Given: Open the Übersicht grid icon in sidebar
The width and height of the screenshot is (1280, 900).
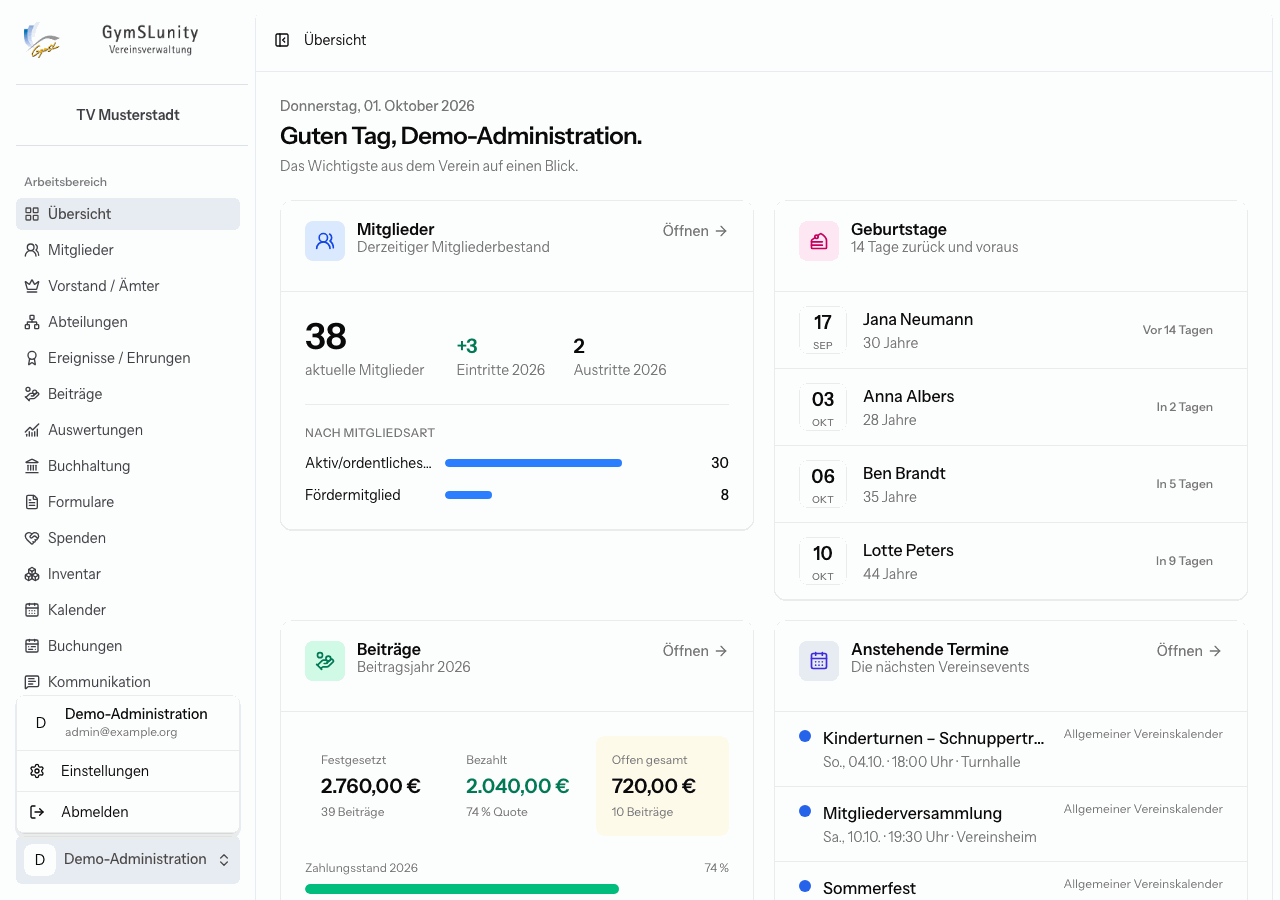Looking at the screenshot, I should click(x=32, y=214).
